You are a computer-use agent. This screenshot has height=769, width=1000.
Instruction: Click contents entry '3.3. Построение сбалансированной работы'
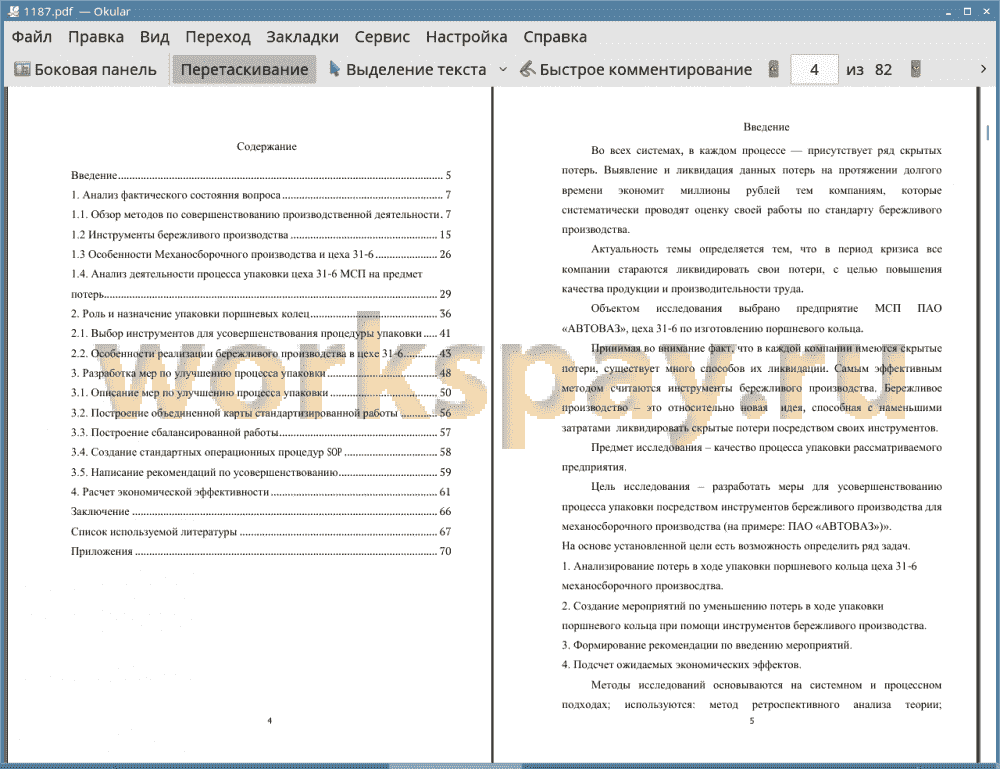point(261,432)
